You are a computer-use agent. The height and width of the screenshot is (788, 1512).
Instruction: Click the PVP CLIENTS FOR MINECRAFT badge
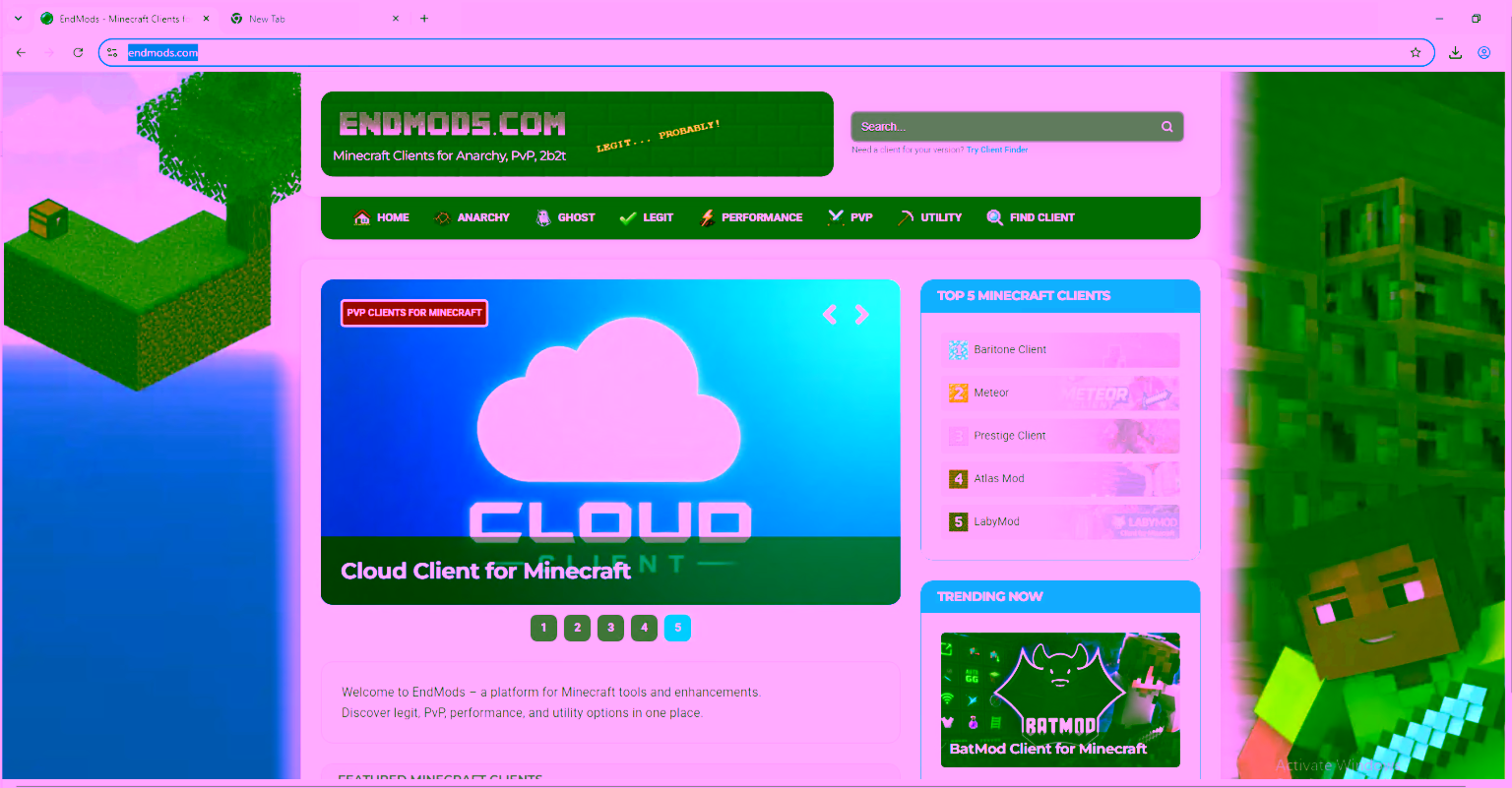pos(414,313)
